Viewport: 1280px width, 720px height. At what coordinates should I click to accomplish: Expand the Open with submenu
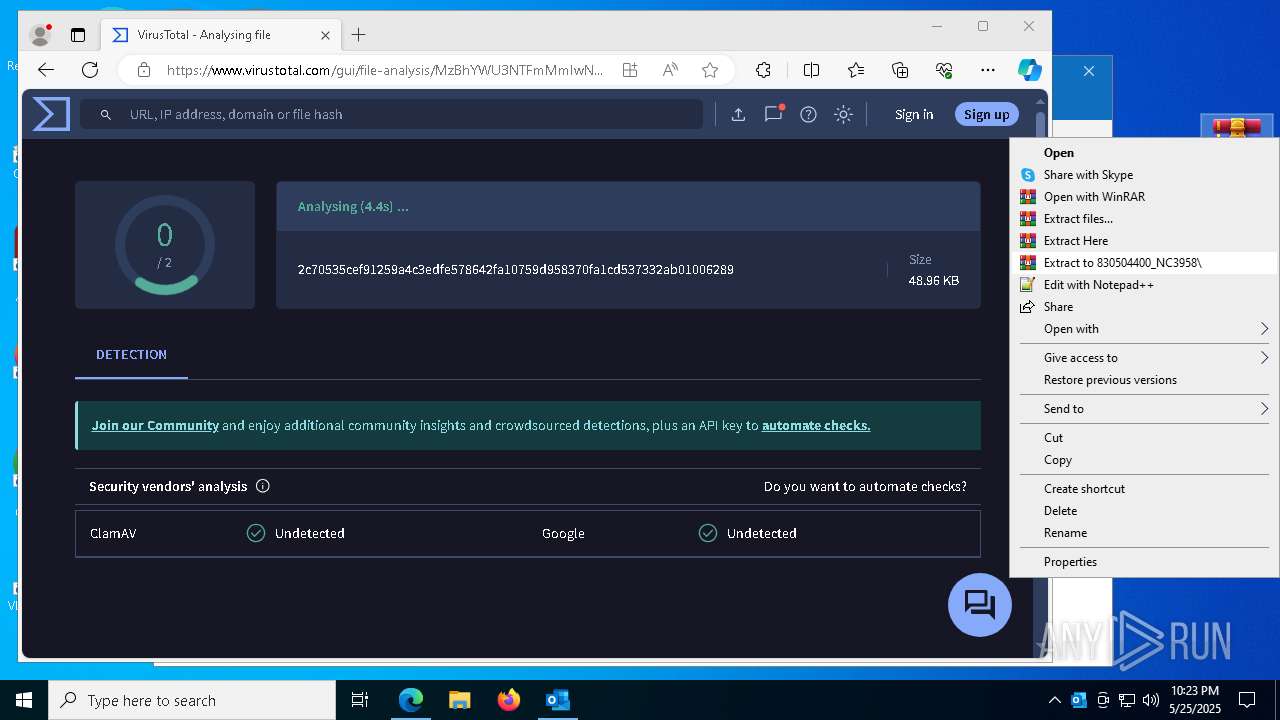click(1144, 329)
